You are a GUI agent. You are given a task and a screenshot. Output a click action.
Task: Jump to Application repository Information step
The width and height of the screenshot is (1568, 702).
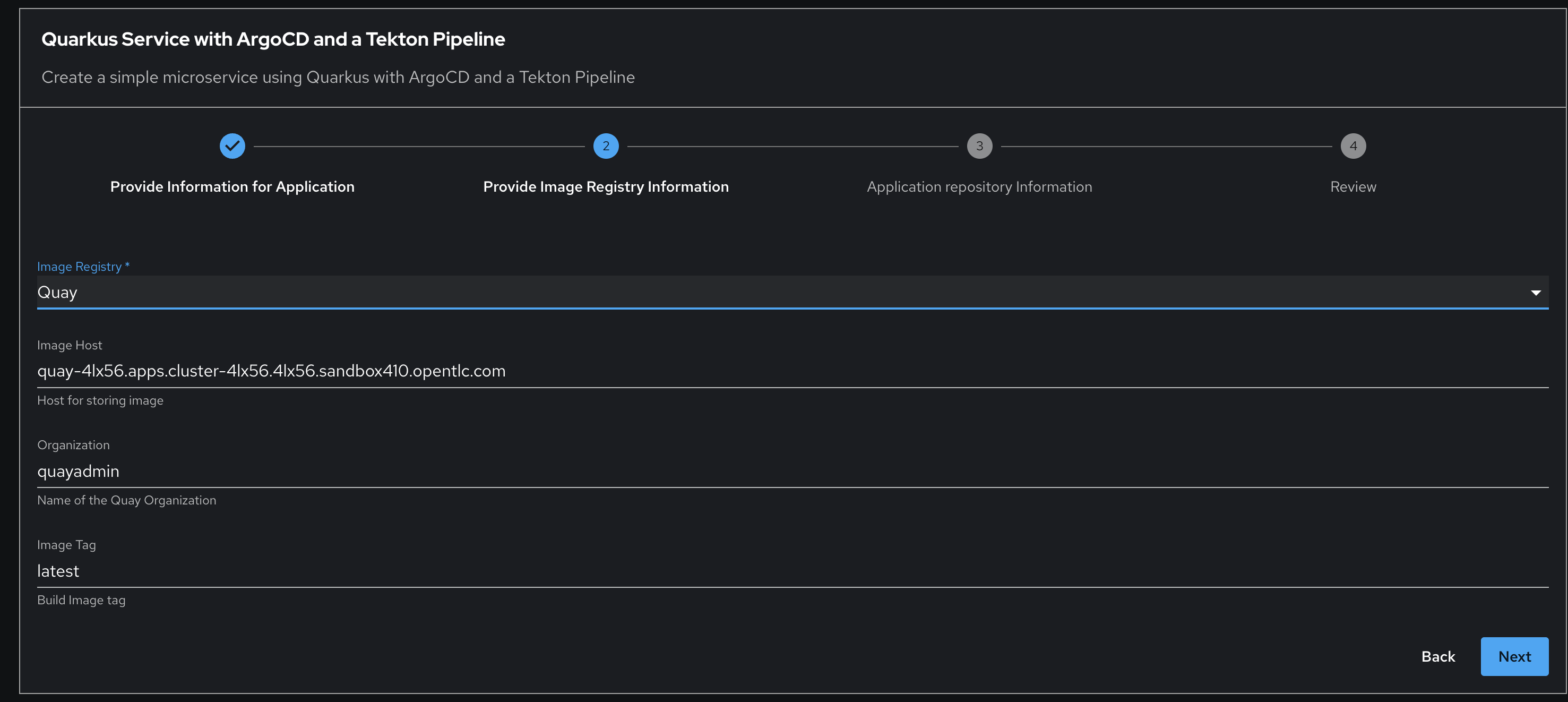tap(979, 187)
